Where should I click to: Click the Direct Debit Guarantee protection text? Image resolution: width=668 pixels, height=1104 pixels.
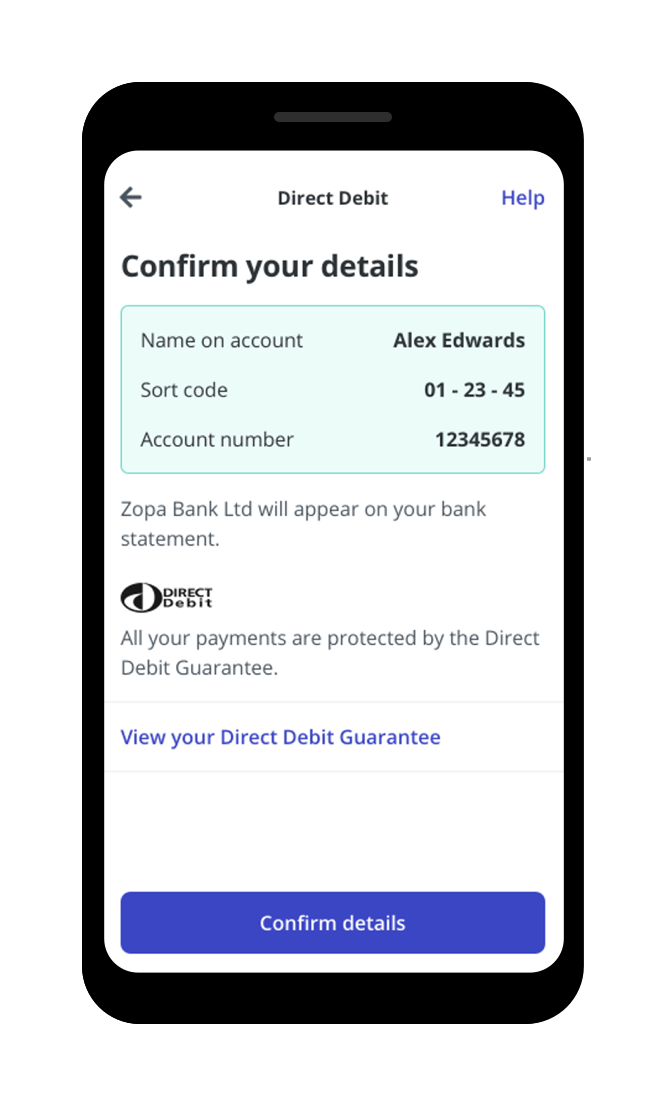(330, 653)
